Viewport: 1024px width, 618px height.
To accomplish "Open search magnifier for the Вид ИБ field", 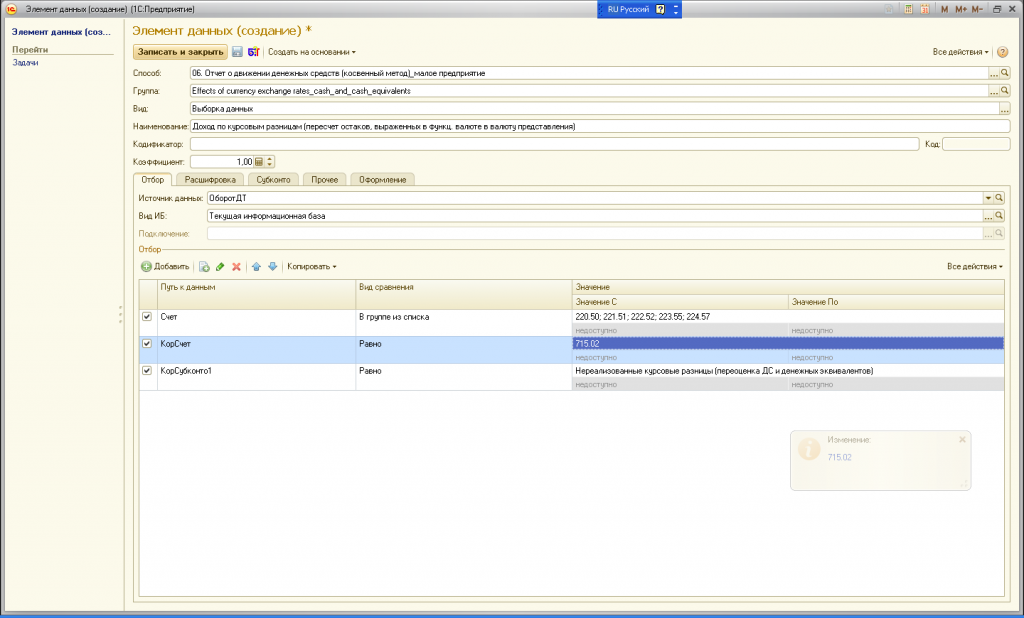I will click(999, 216).
